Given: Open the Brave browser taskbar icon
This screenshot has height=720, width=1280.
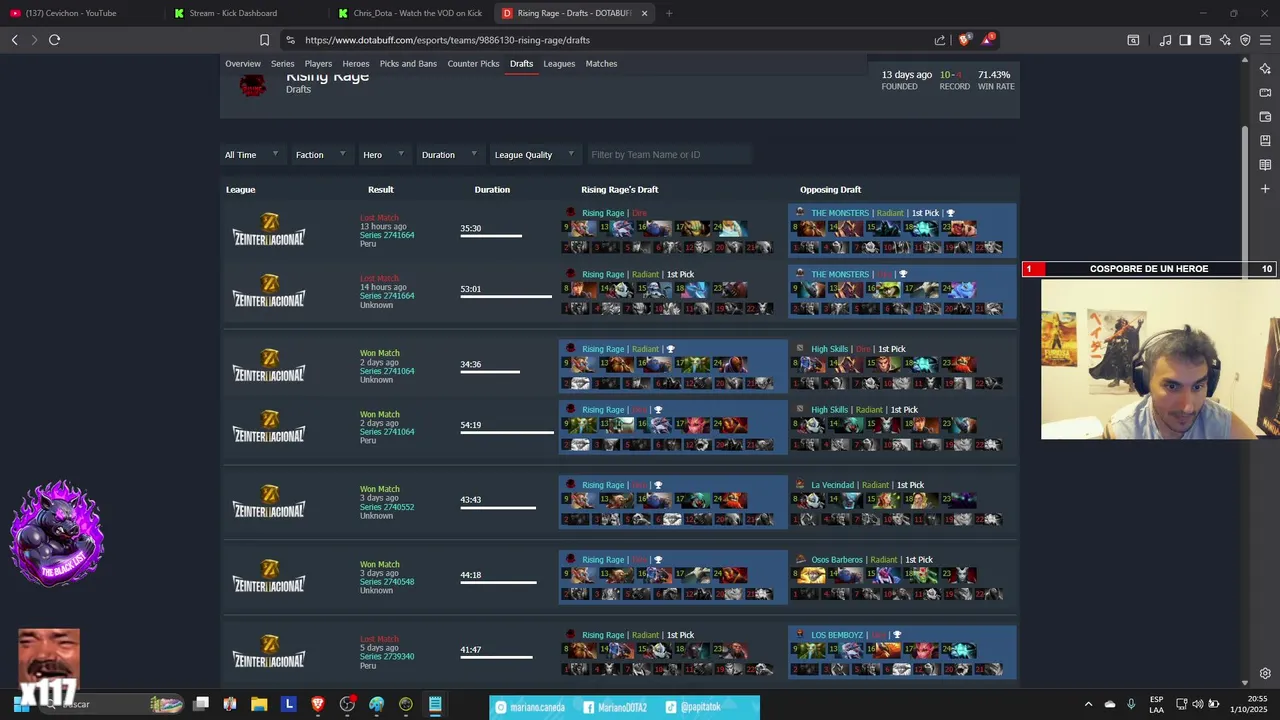Looking at the screenshot, I should click(318, 704).
